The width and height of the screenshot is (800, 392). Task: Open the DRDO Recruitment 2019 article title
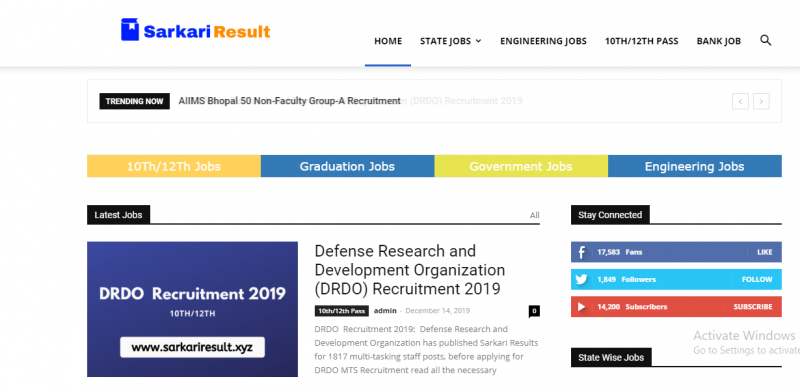410,270
